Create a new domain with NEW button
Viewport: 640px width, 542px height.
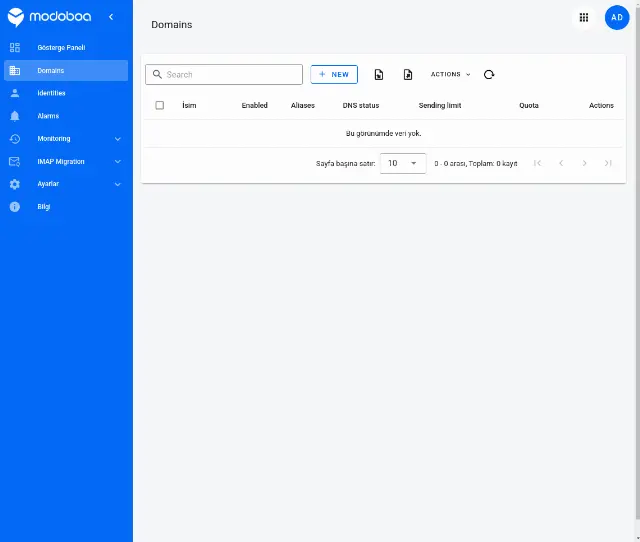(334, 74)
